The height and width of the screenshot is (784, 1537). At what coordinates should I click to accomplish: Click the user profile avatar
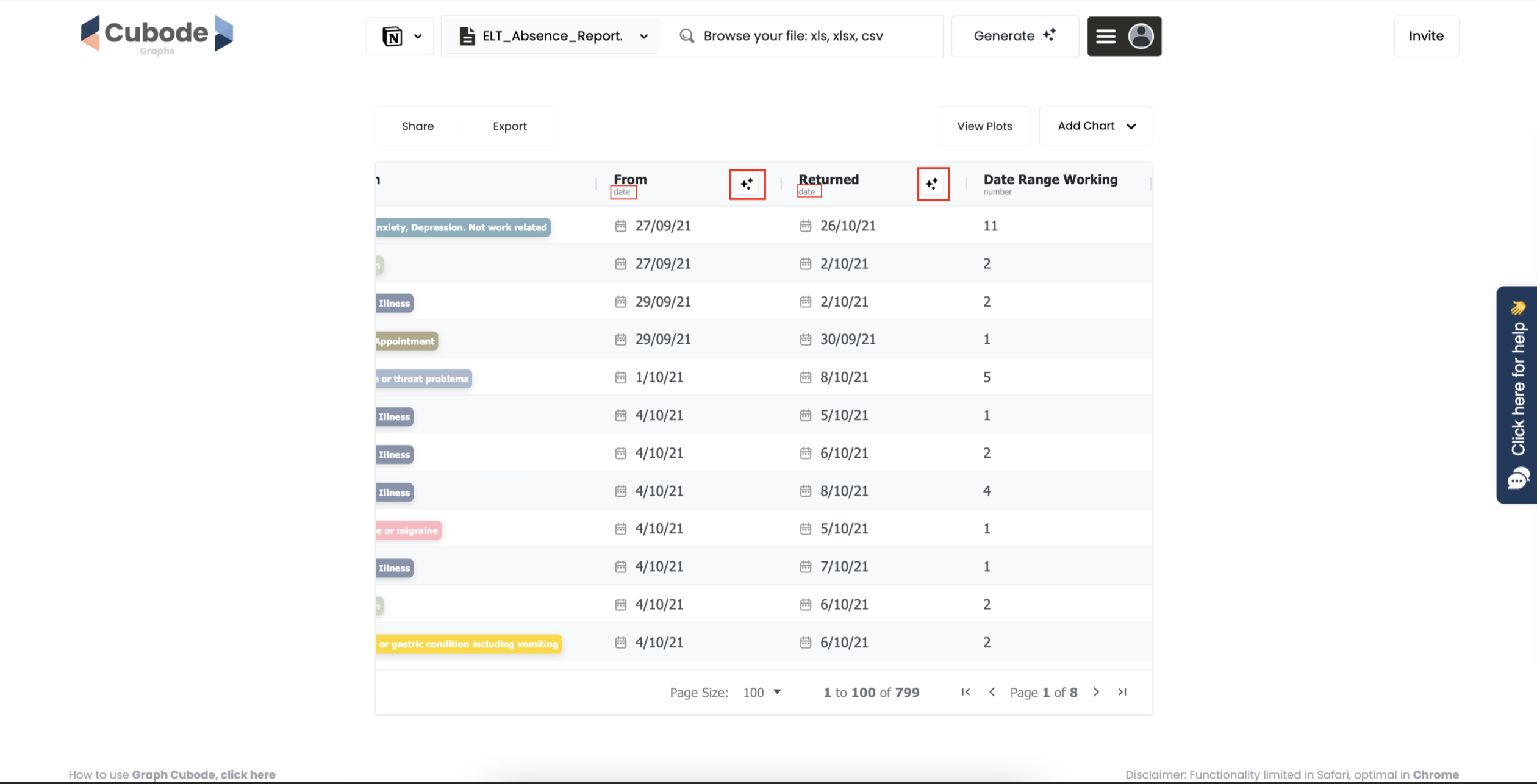1141,37
